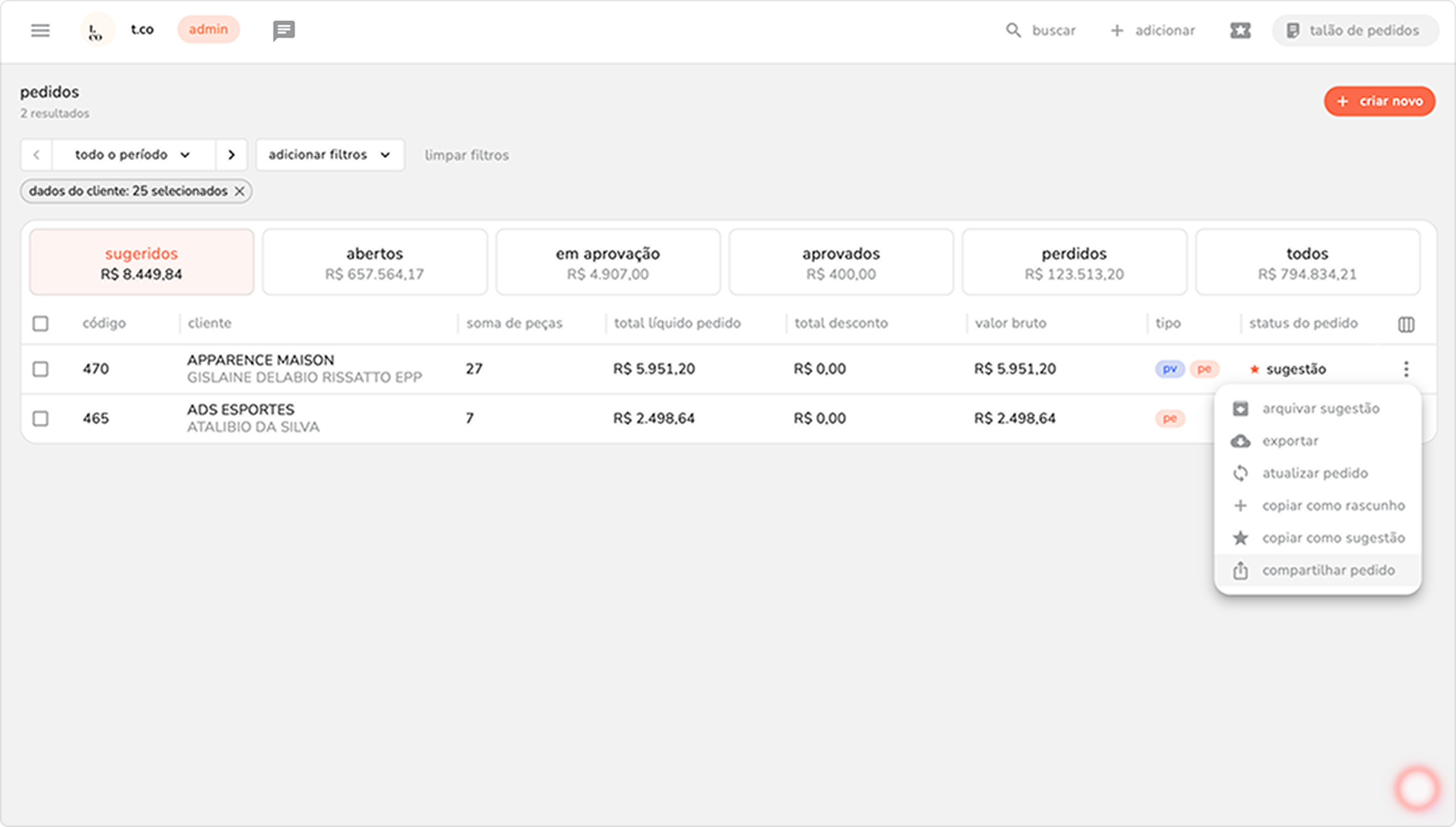Open three-dot menu for order 470
This screenshot has height=827, width=1456.
(x=1406, y=369)
